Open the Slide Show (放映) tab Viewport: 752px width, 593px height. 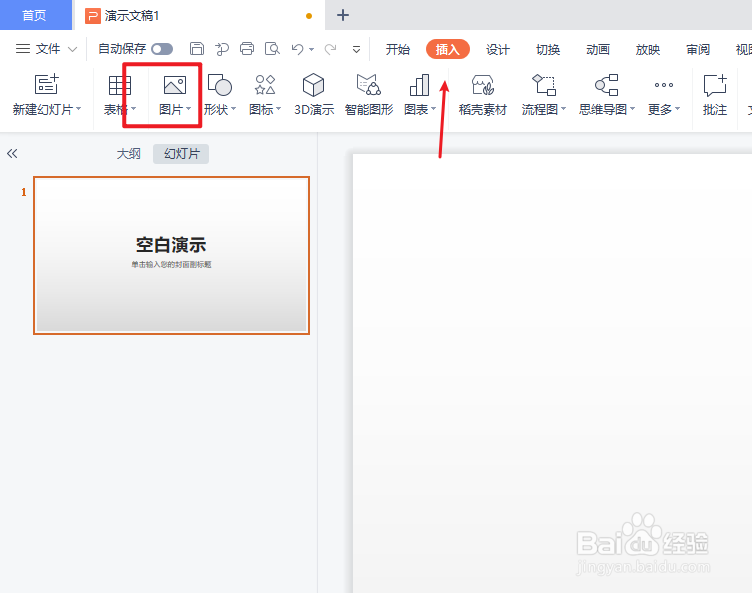click(647, 49)
